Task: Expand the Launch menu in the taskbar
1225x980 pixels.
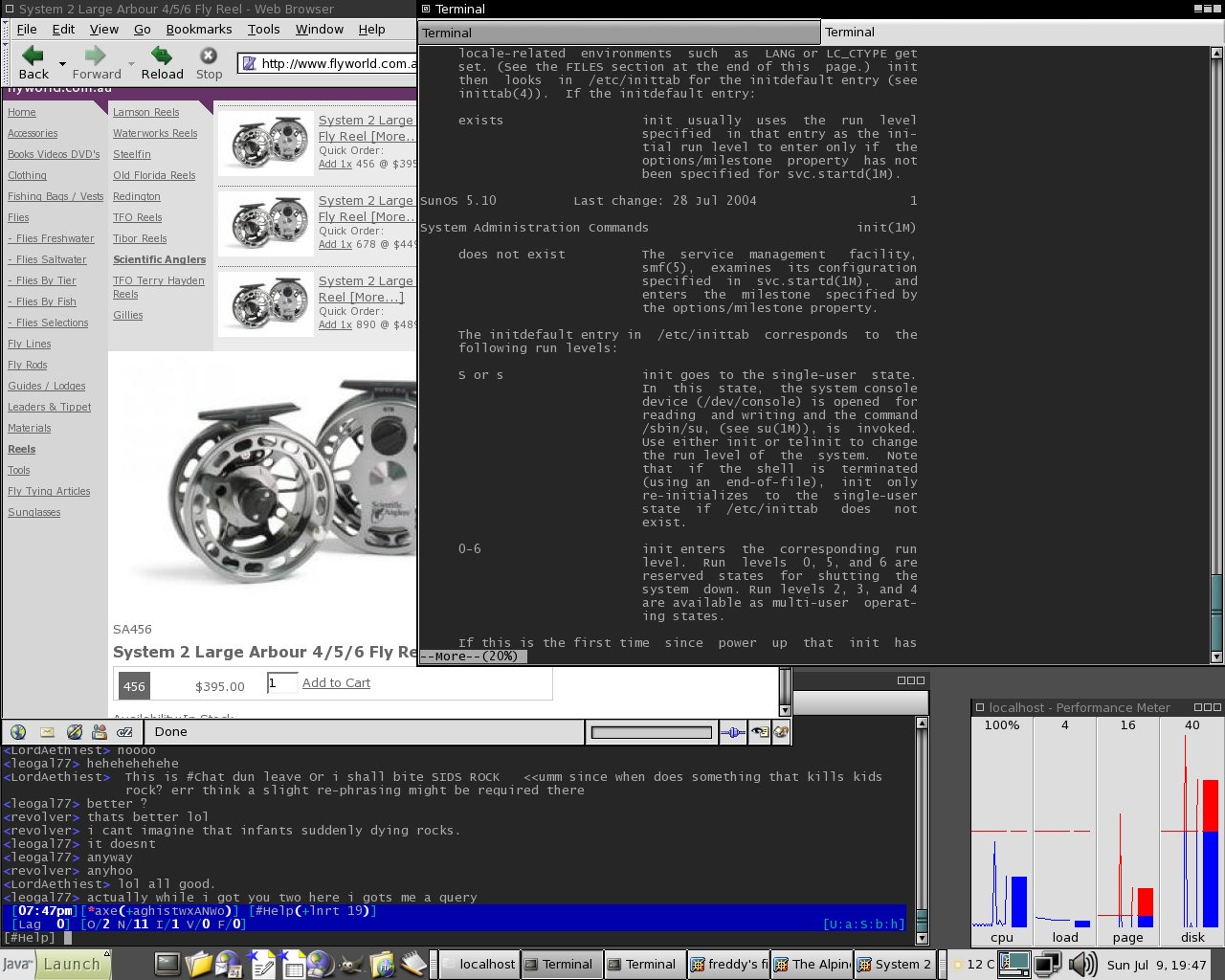Action: click(x=72, y=964)
